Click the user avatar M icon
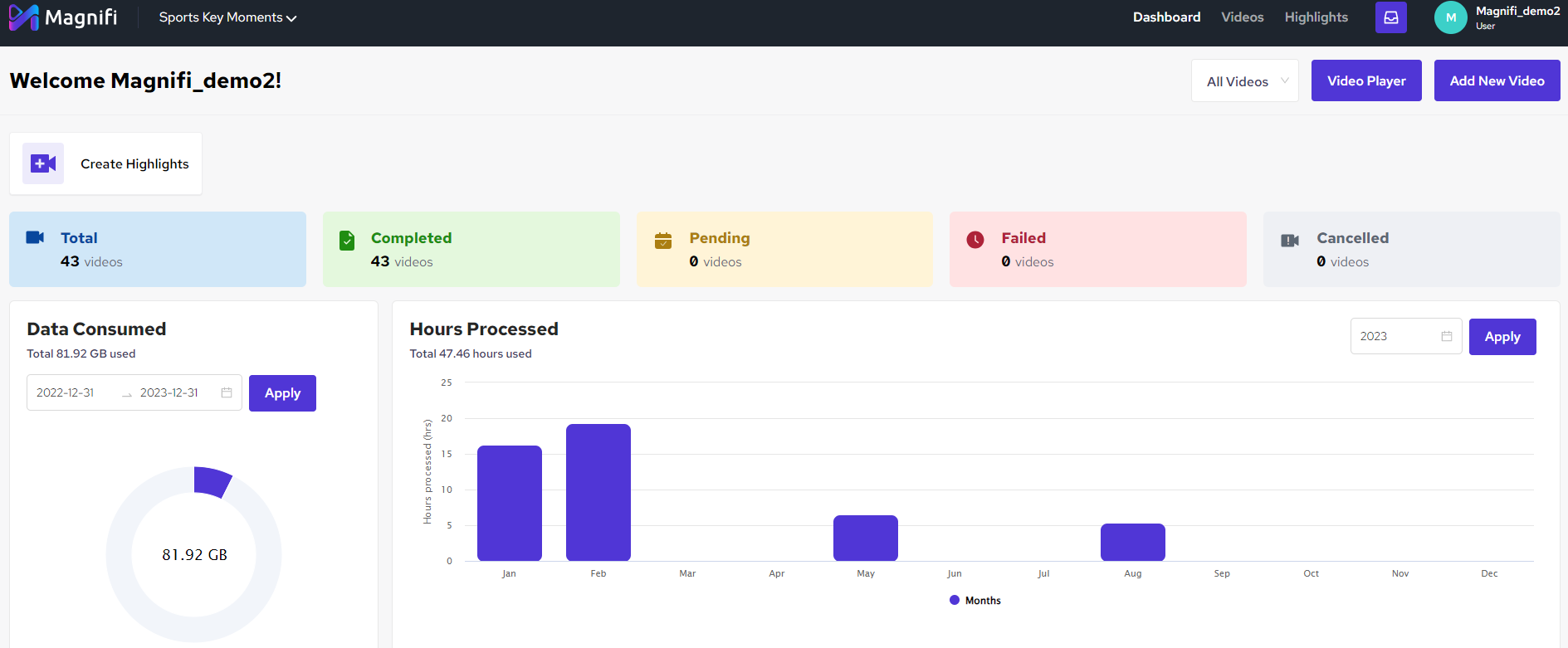The width and height of the screenshot is (1568, 648). coord(1451,17)
